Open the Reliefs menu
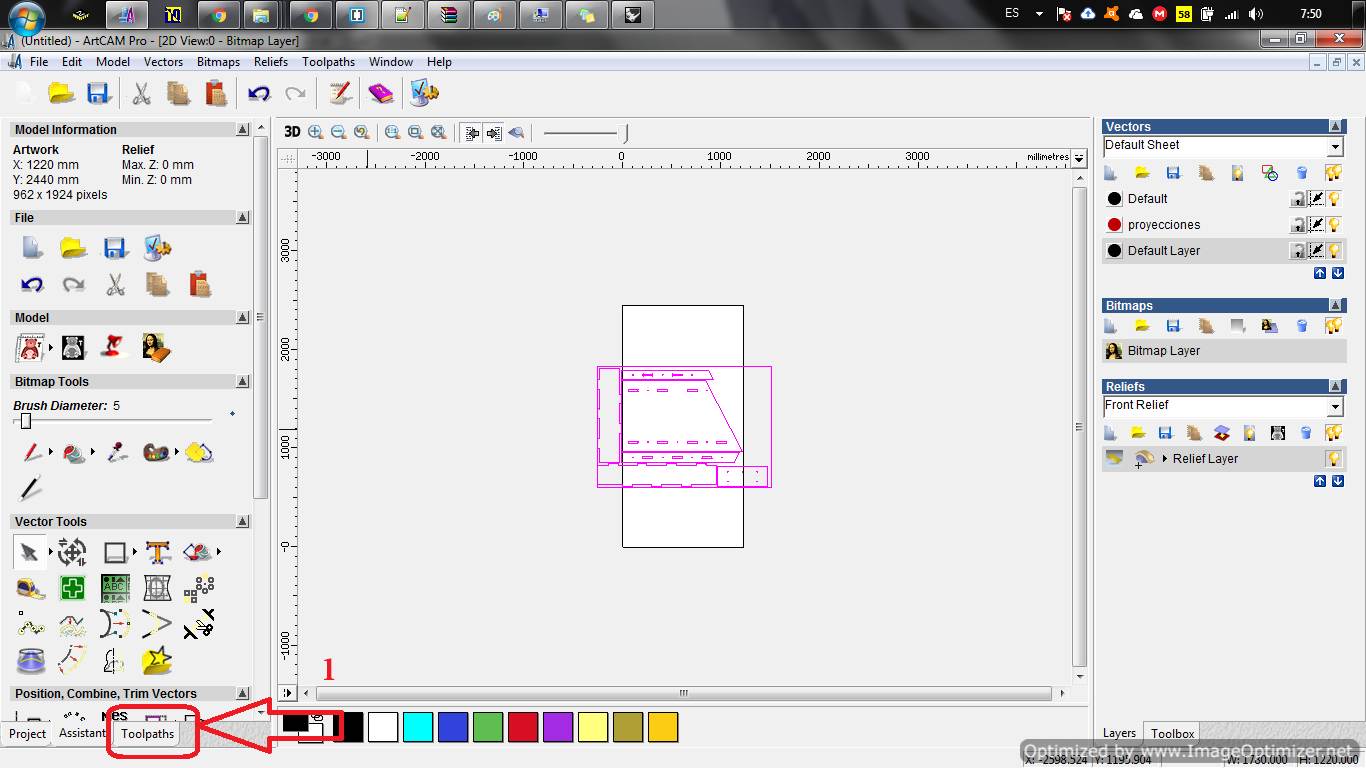1366x768 pixels. click(270, 62)
